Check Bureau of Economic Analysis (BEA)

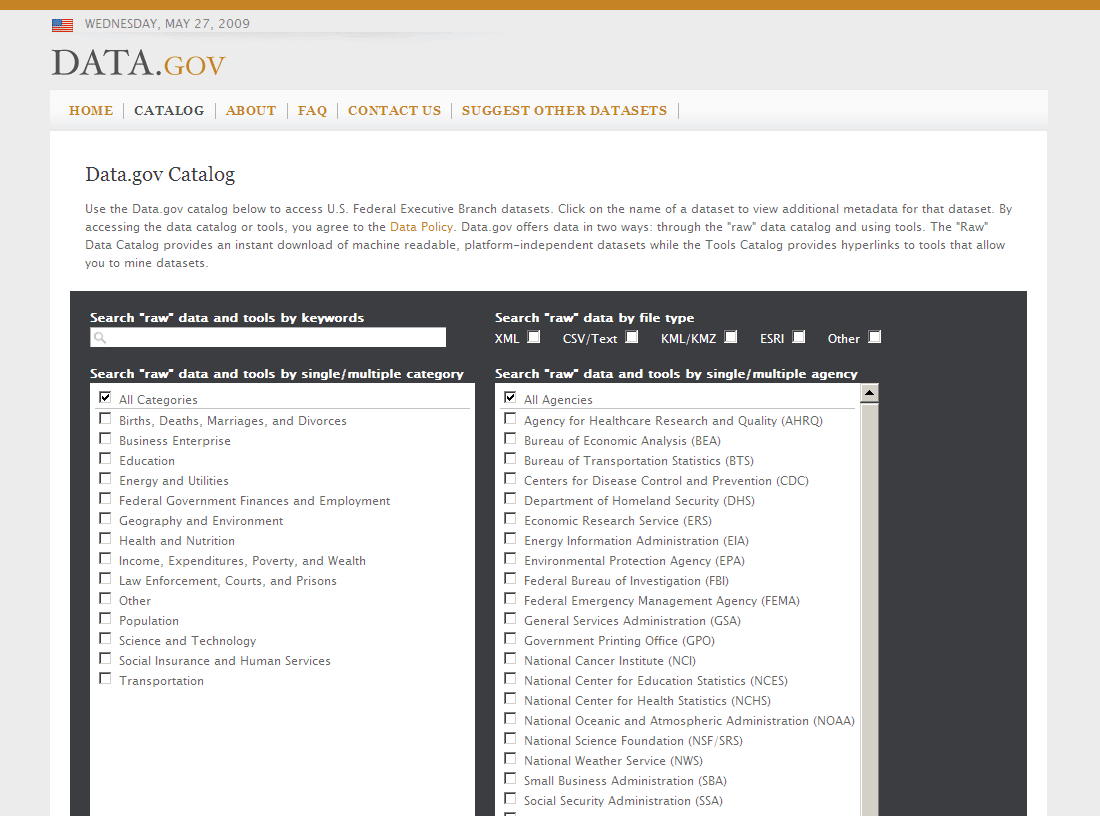(511, 439)
